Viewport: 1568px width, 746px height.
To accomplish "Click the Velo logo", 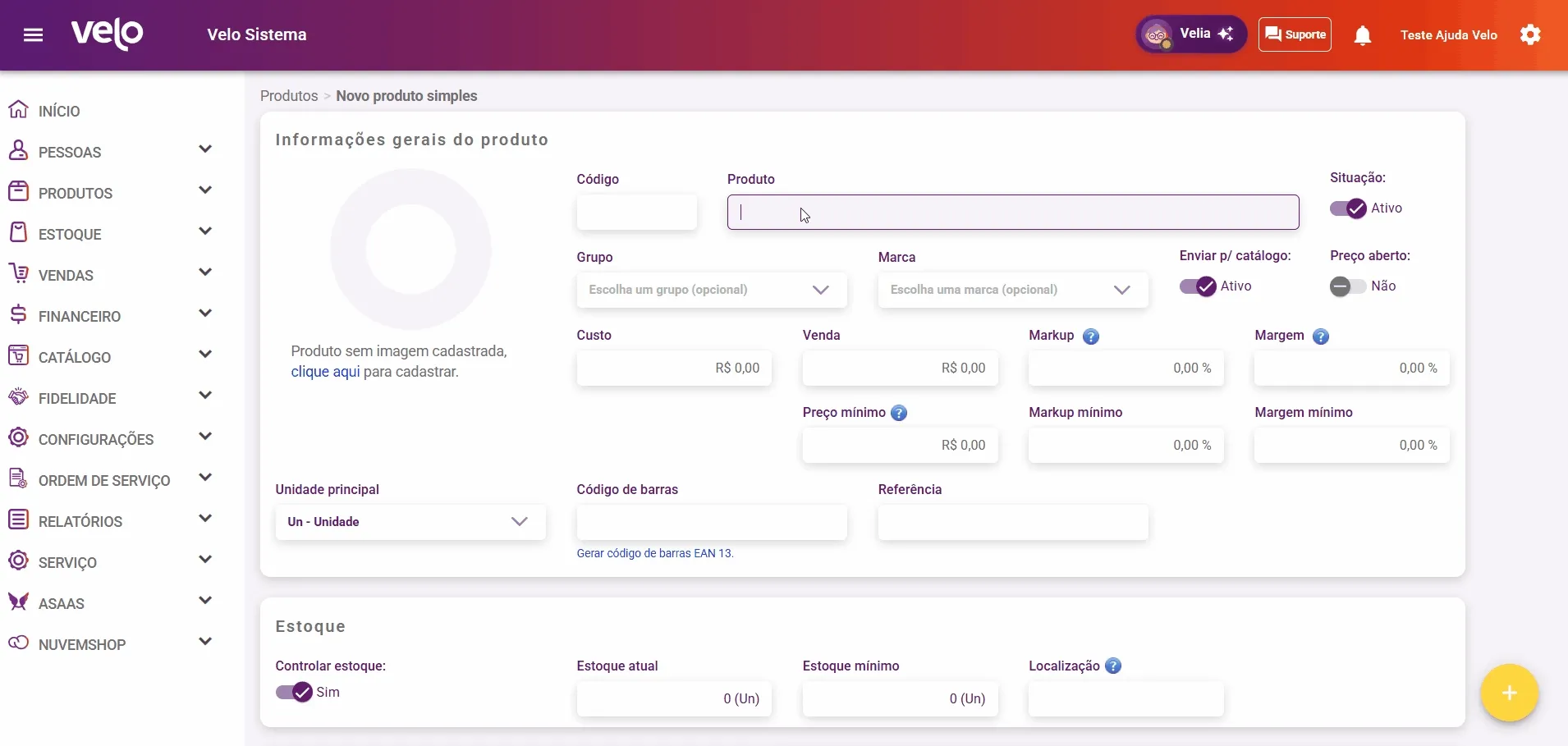I will coord(107,34).
